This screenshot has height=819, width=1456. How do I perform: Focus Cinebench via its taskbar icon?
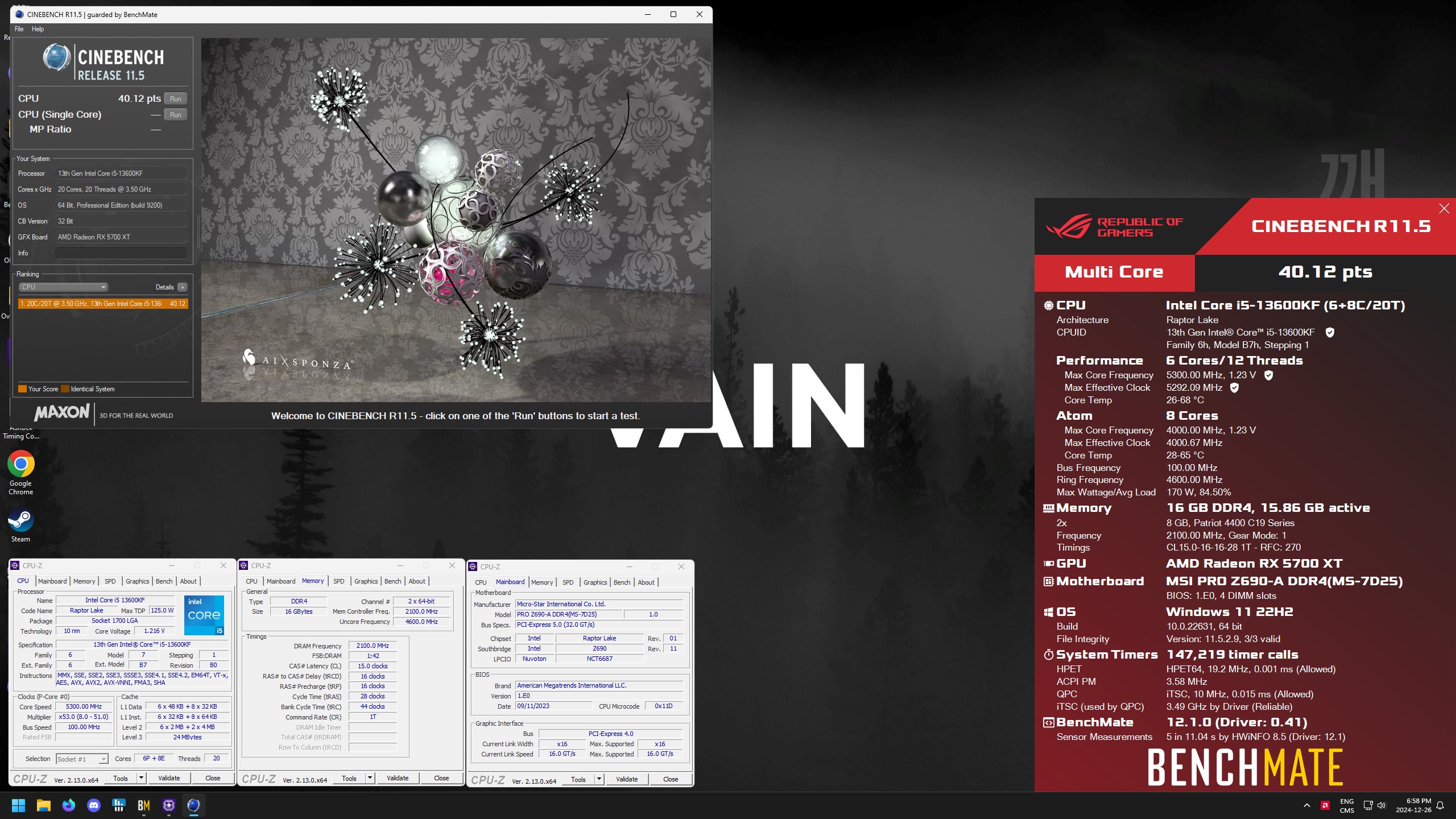(194, 805)
